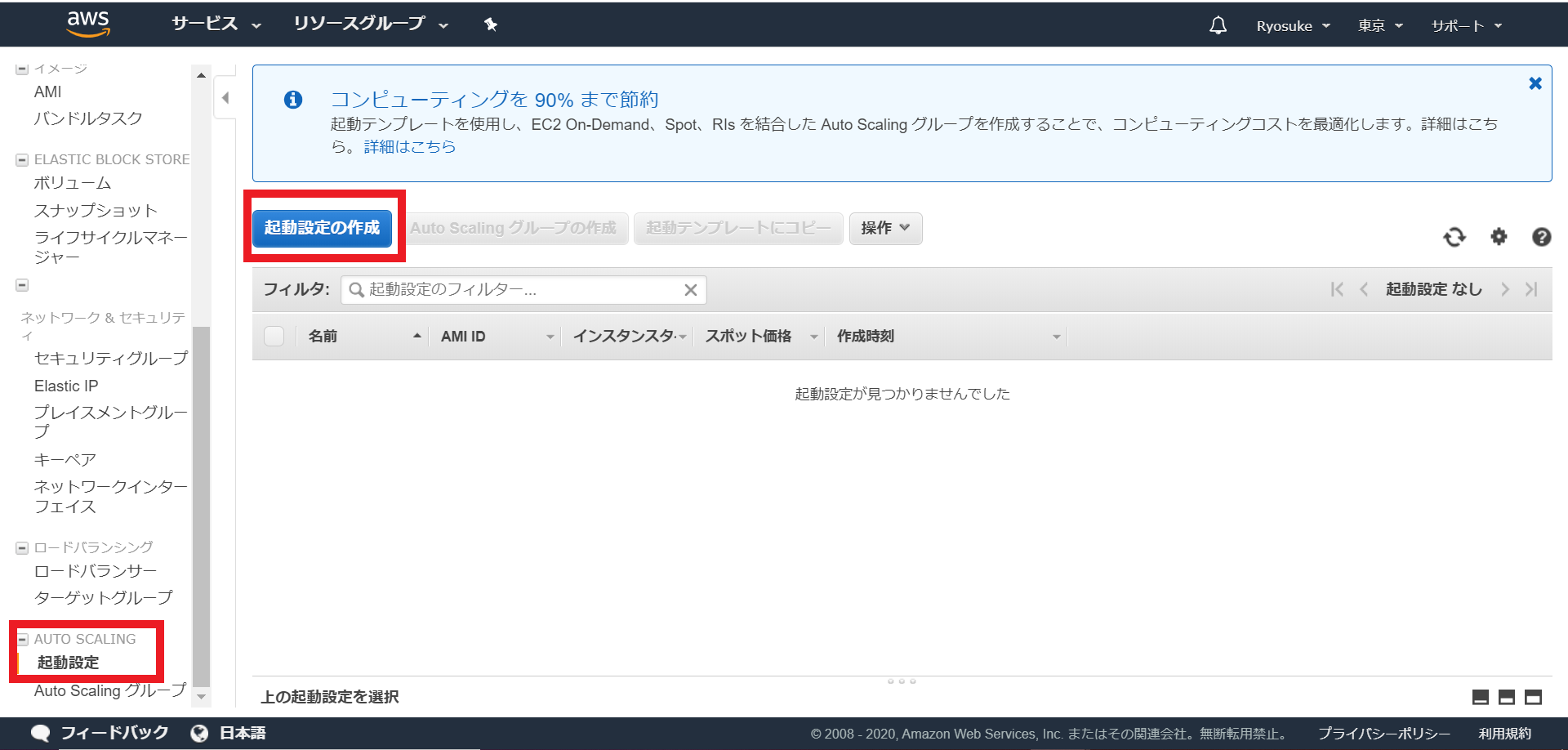The width and height of the screenshot is (1568, 750).
Task: Open AMI in sidebar
Action: click(x=48, y=92)
